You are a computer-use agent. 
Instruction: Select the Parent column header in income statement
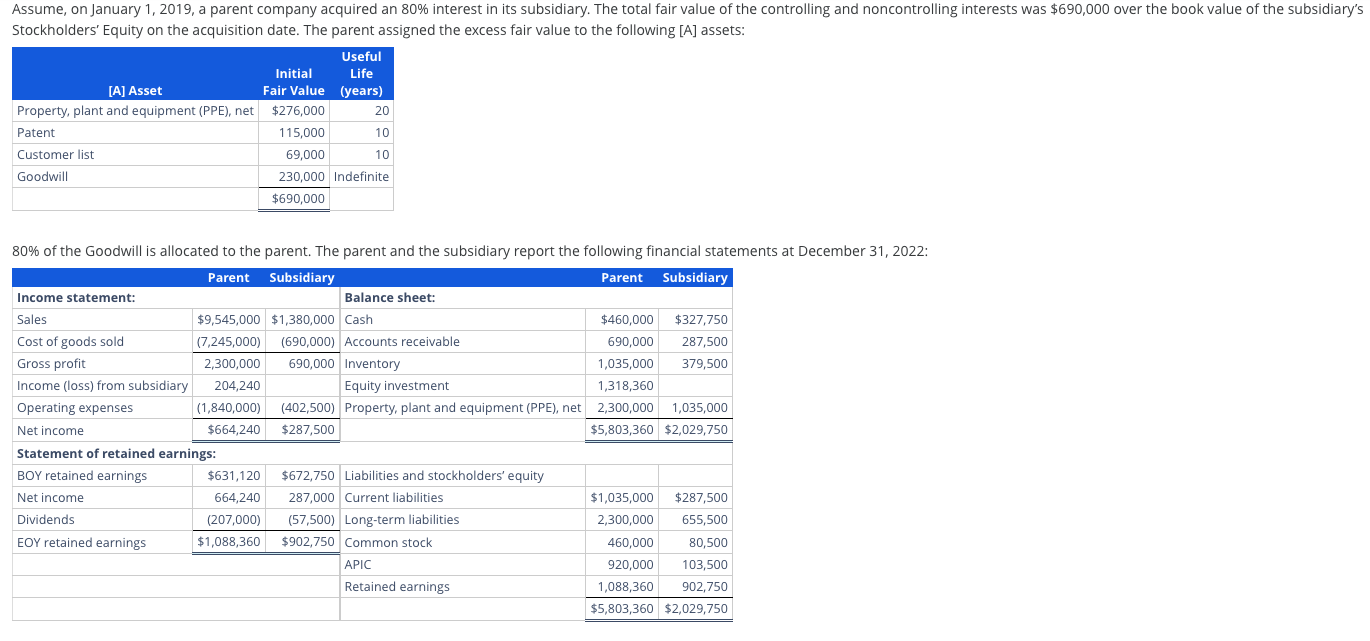(229, 277)
